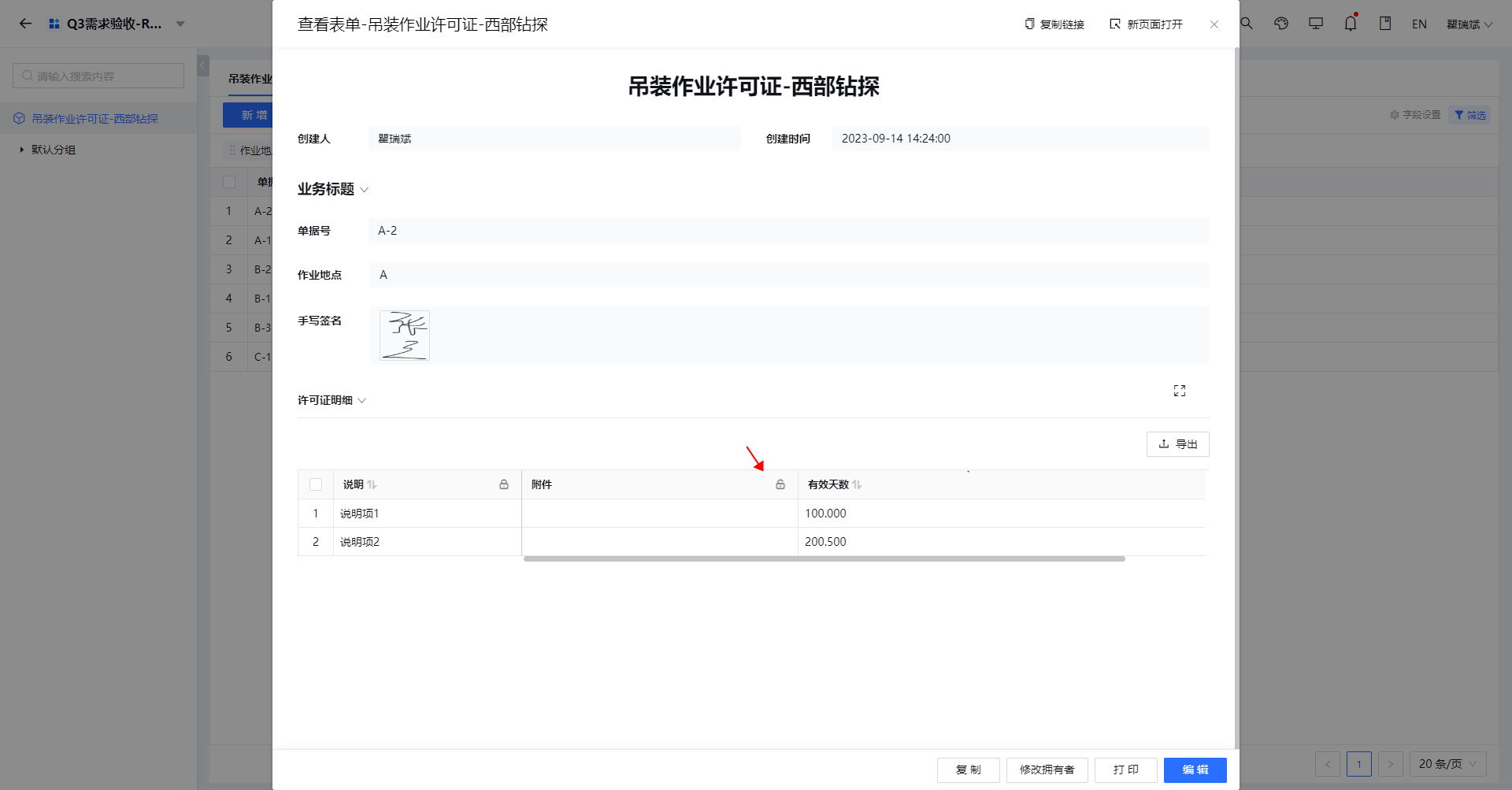The width and height of the screenshot is (1512, 790).
Task: Toggle header checkbox in background list
Action: pos(229,182)
